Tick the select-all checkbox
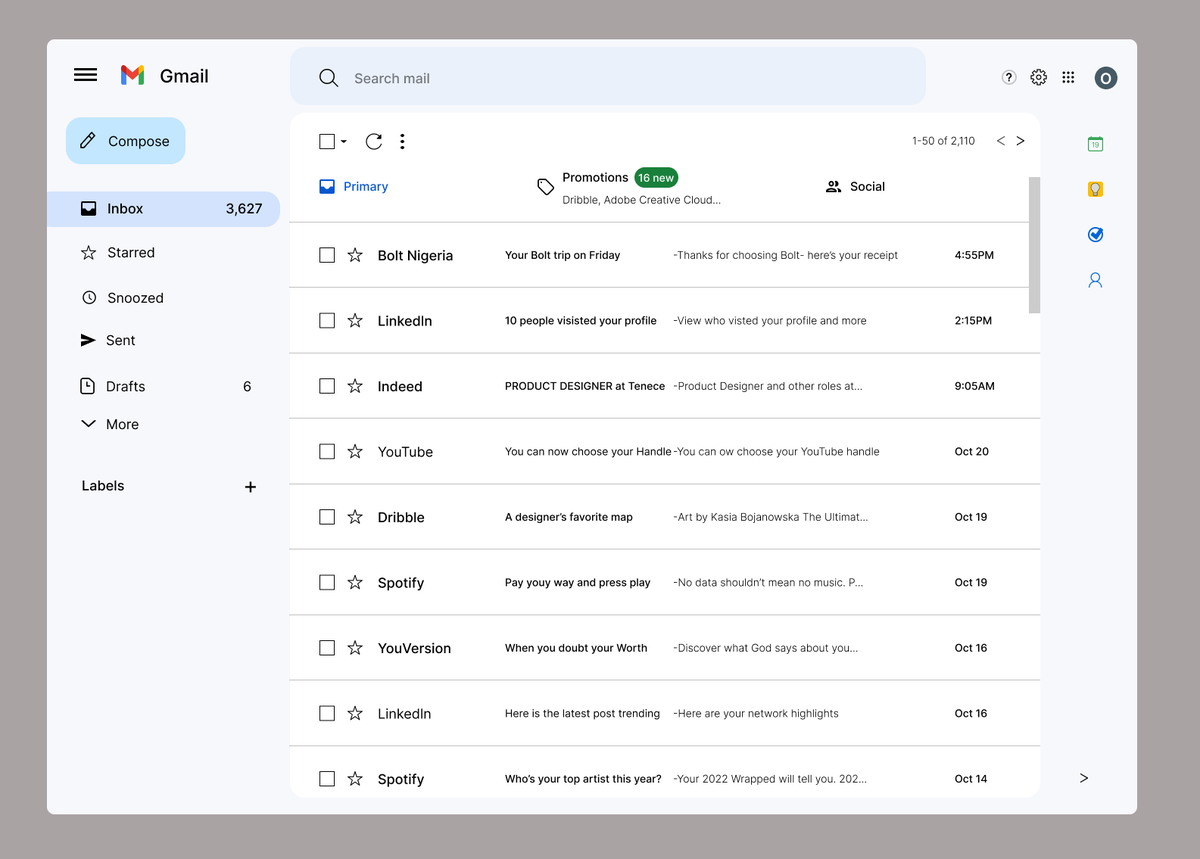The width and height of the screenshot is (1200, 859). 327,141
